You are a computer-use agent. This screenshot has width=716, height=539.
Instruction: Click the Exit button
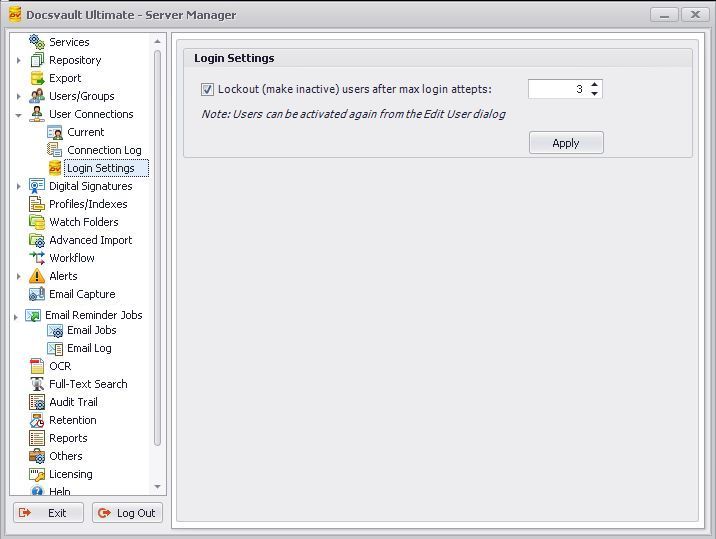(x=48, y=513)
